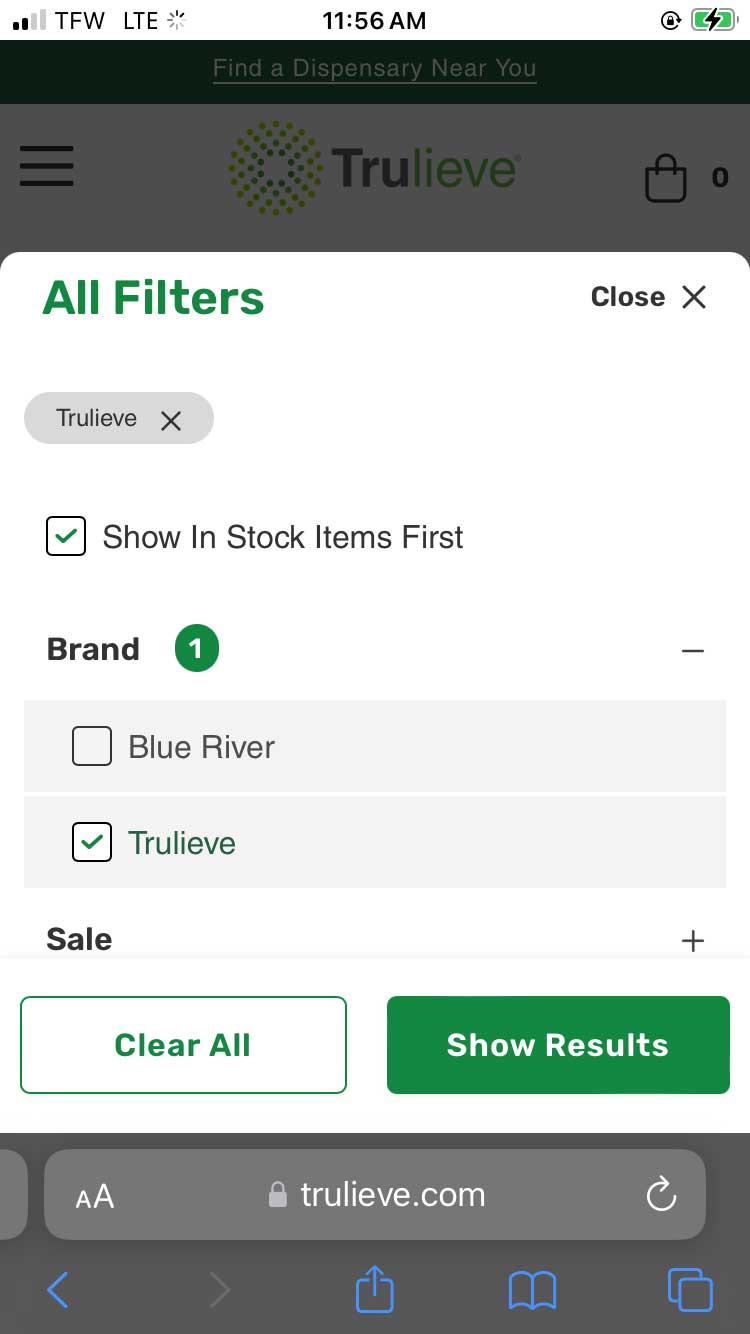Go back in Safari
The height and width of the screenshot is (1334, 750).
(58, 1290)
